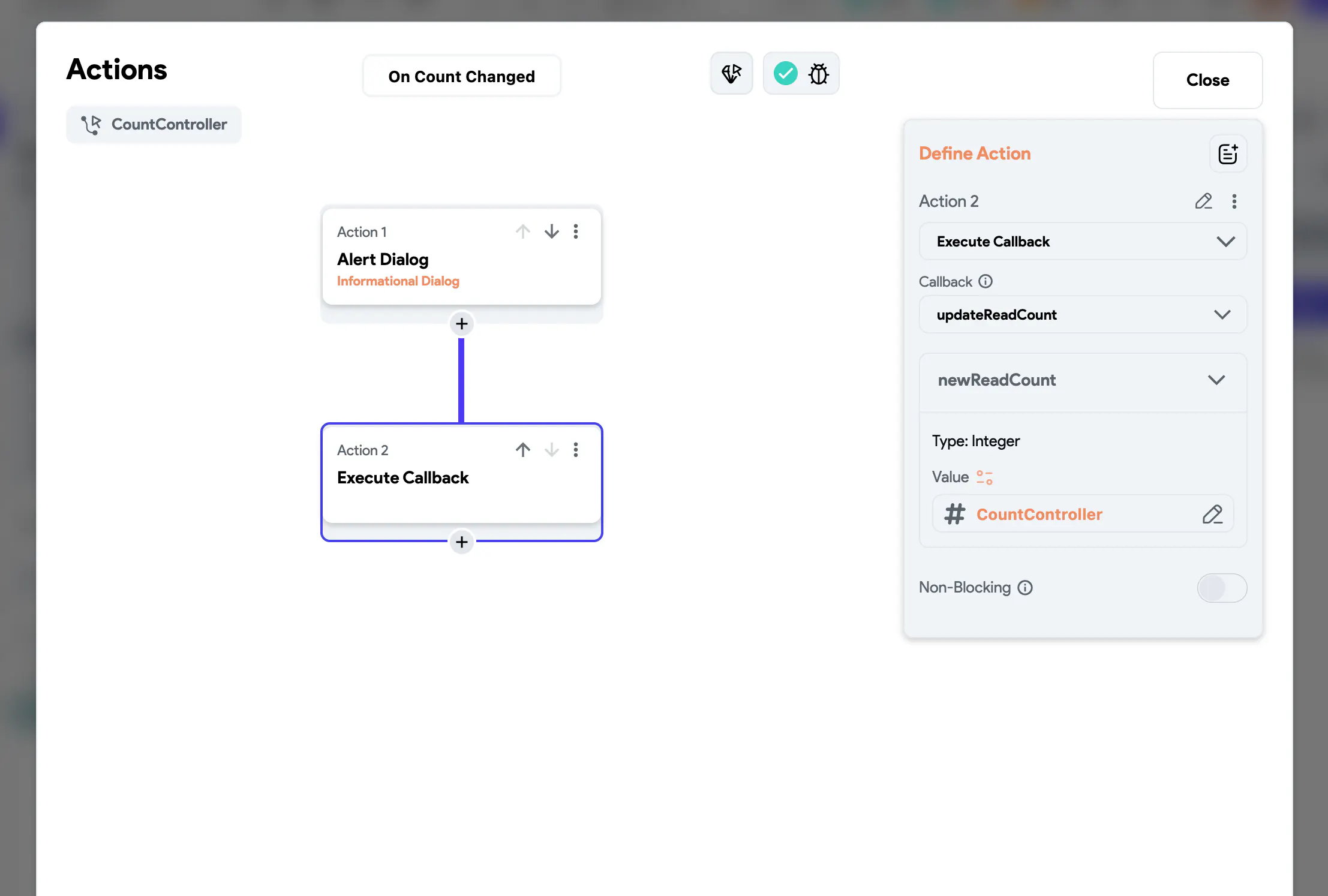Click the On Count Changed trigger button
The height and width of the screenshot is (896, 1328).
462,76
